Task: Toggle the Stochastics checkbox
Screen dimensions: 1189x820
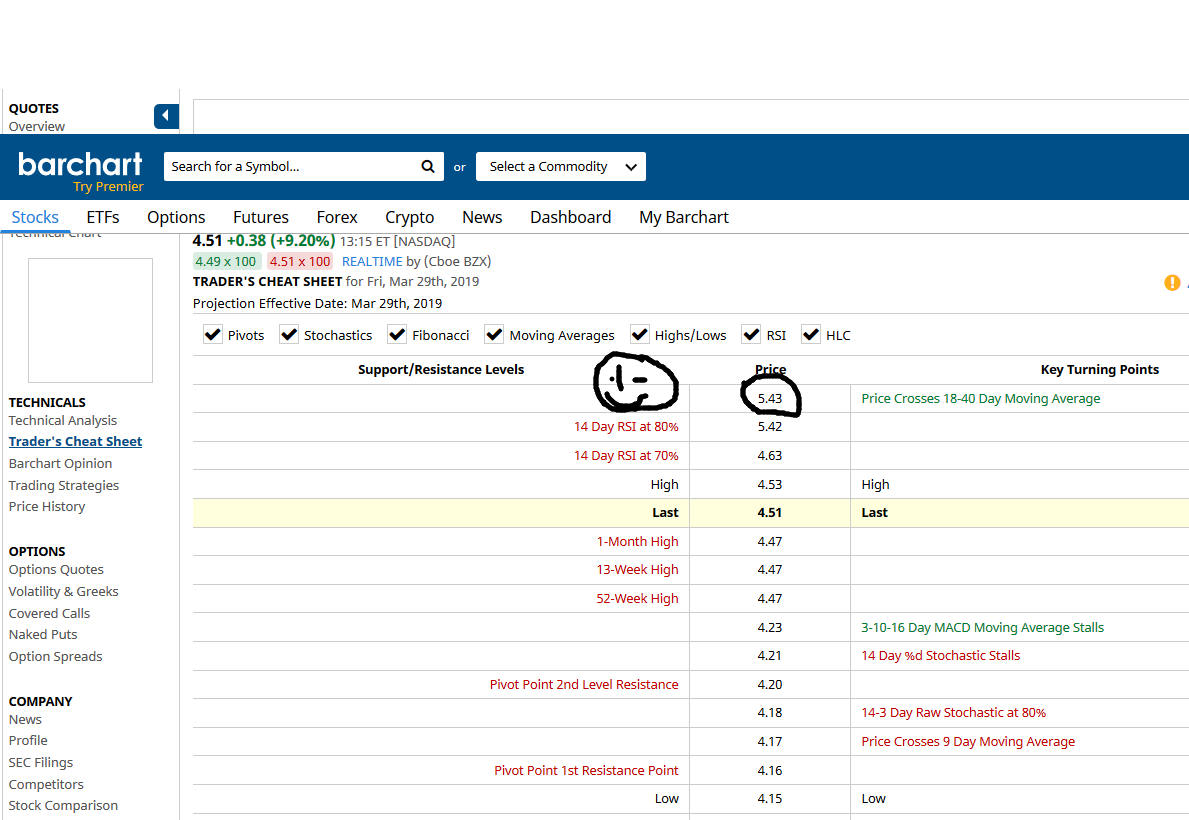Action: click(x=289, y=335)
